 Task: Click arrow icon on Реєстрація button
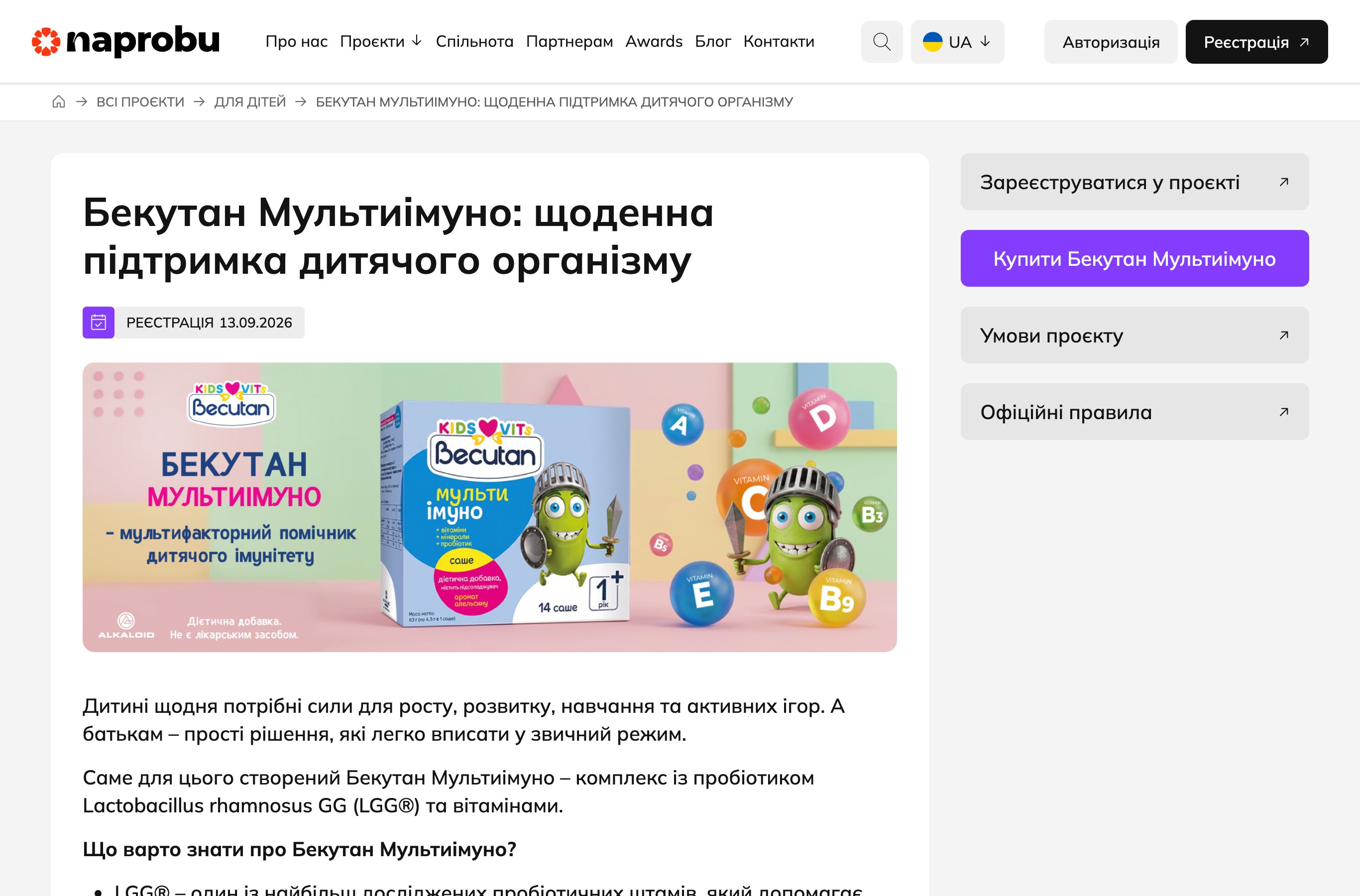click(x=1305, y=42)
